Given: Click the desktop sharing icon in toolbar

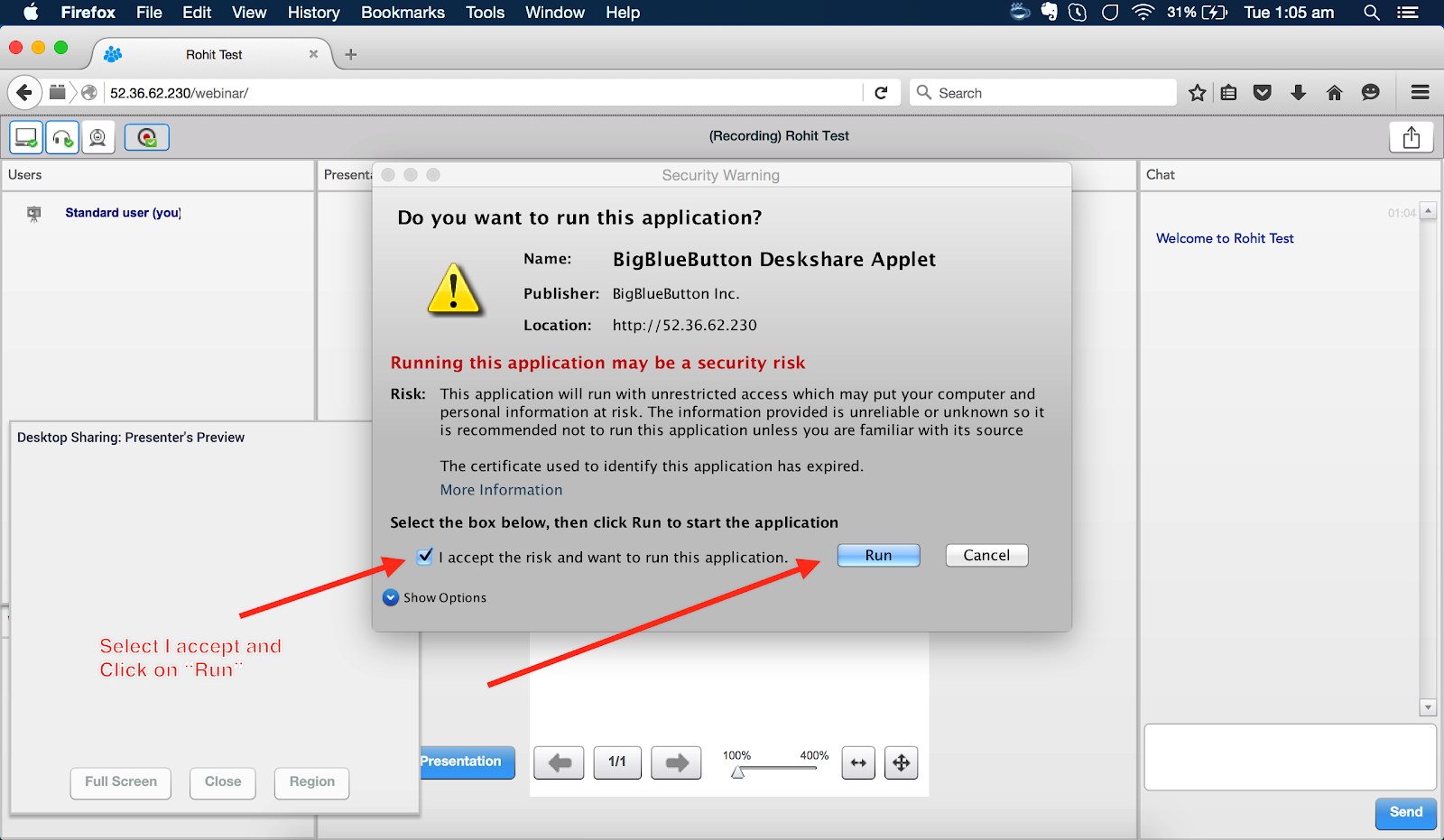Looking at the screenshot, I should [x=26, y=137].
